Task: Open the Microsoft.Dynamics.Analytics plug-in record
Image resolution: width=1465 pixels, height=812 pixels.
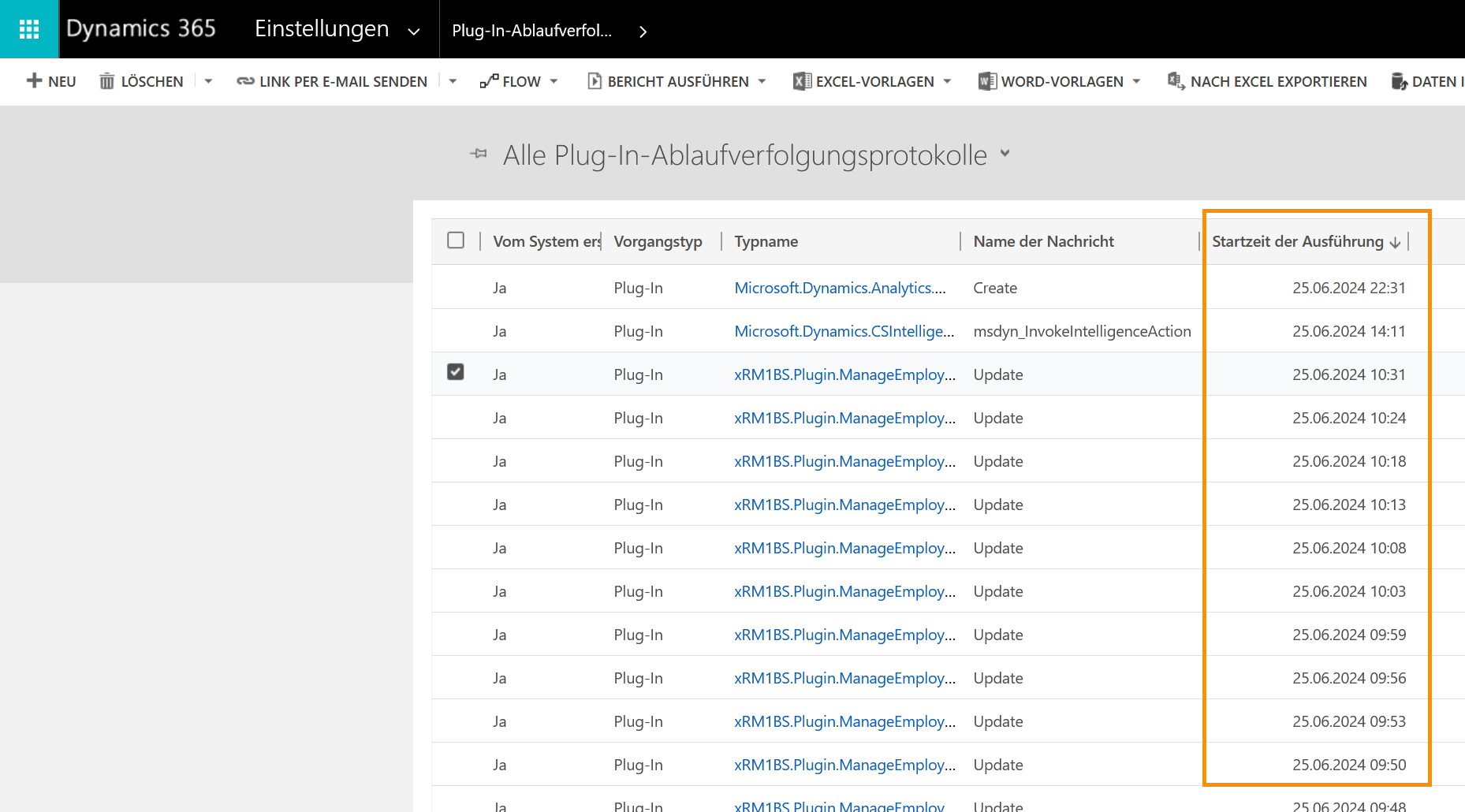Action: pos(840,287)
